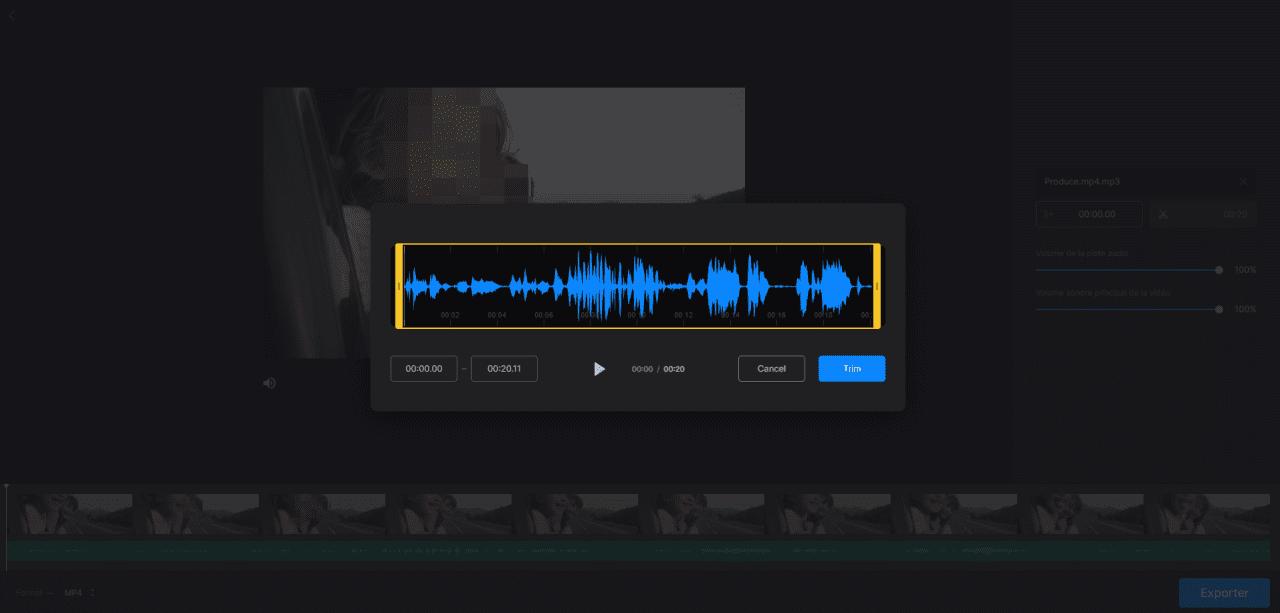
Task: Cancel the audio trim dialog
Action: click(x=771, y=368)
